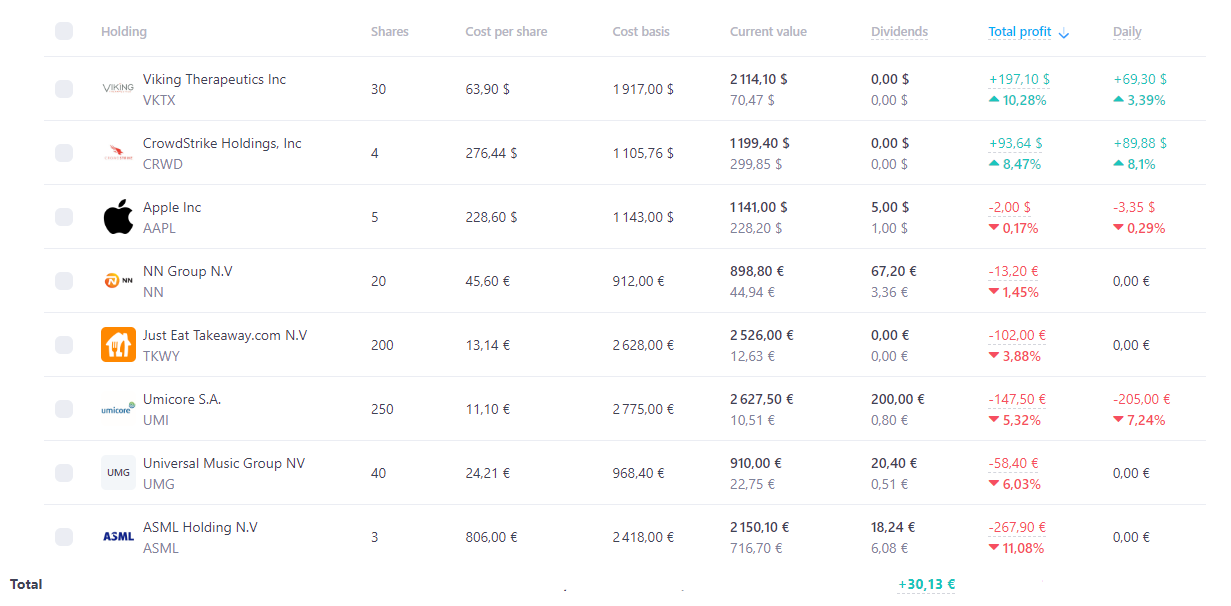Click the +93,64 $ total profit value
The width and height of the screenshot is (1231, 606).
[1015, 143]
